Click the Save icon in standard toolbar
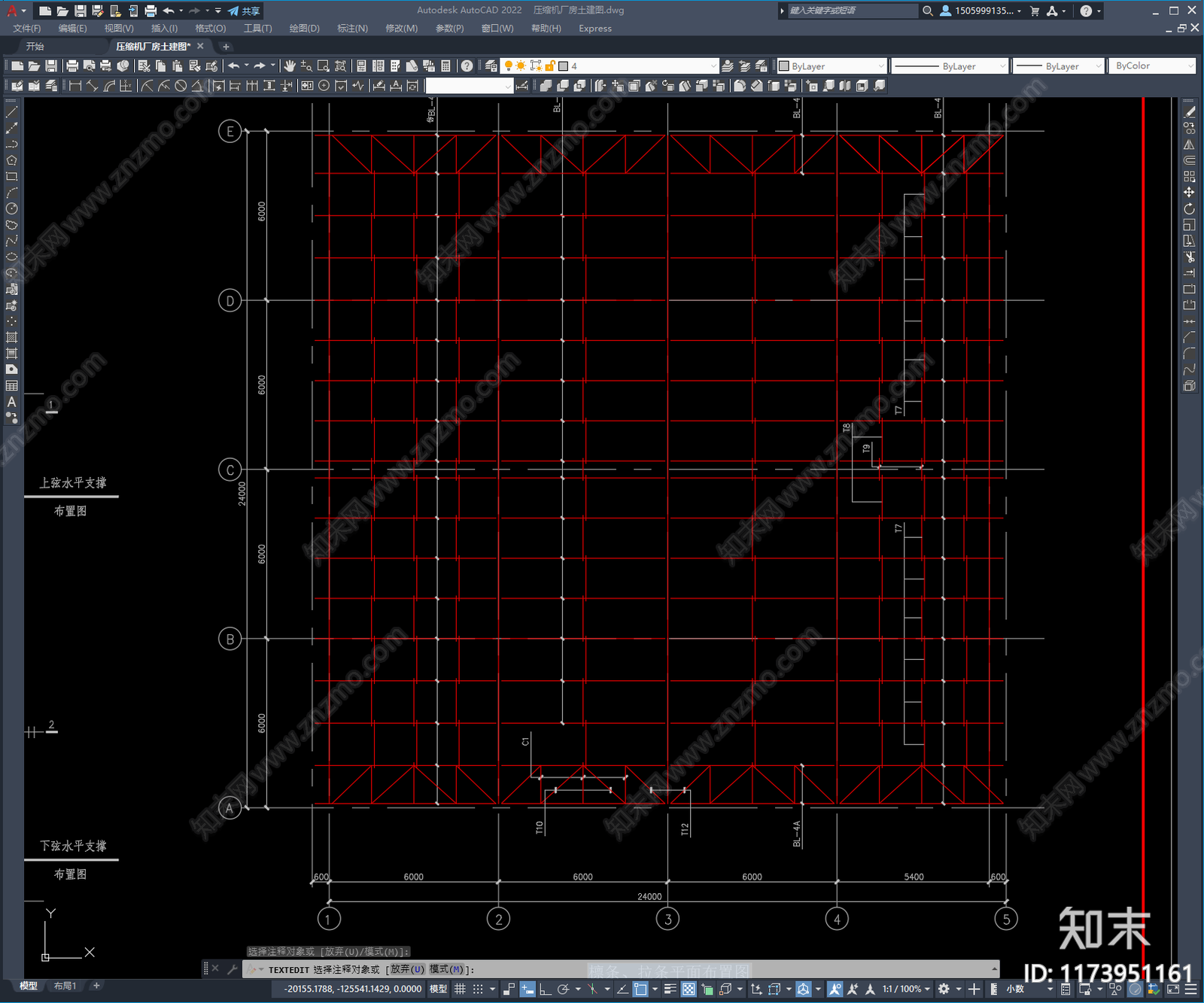 (51, 66)
